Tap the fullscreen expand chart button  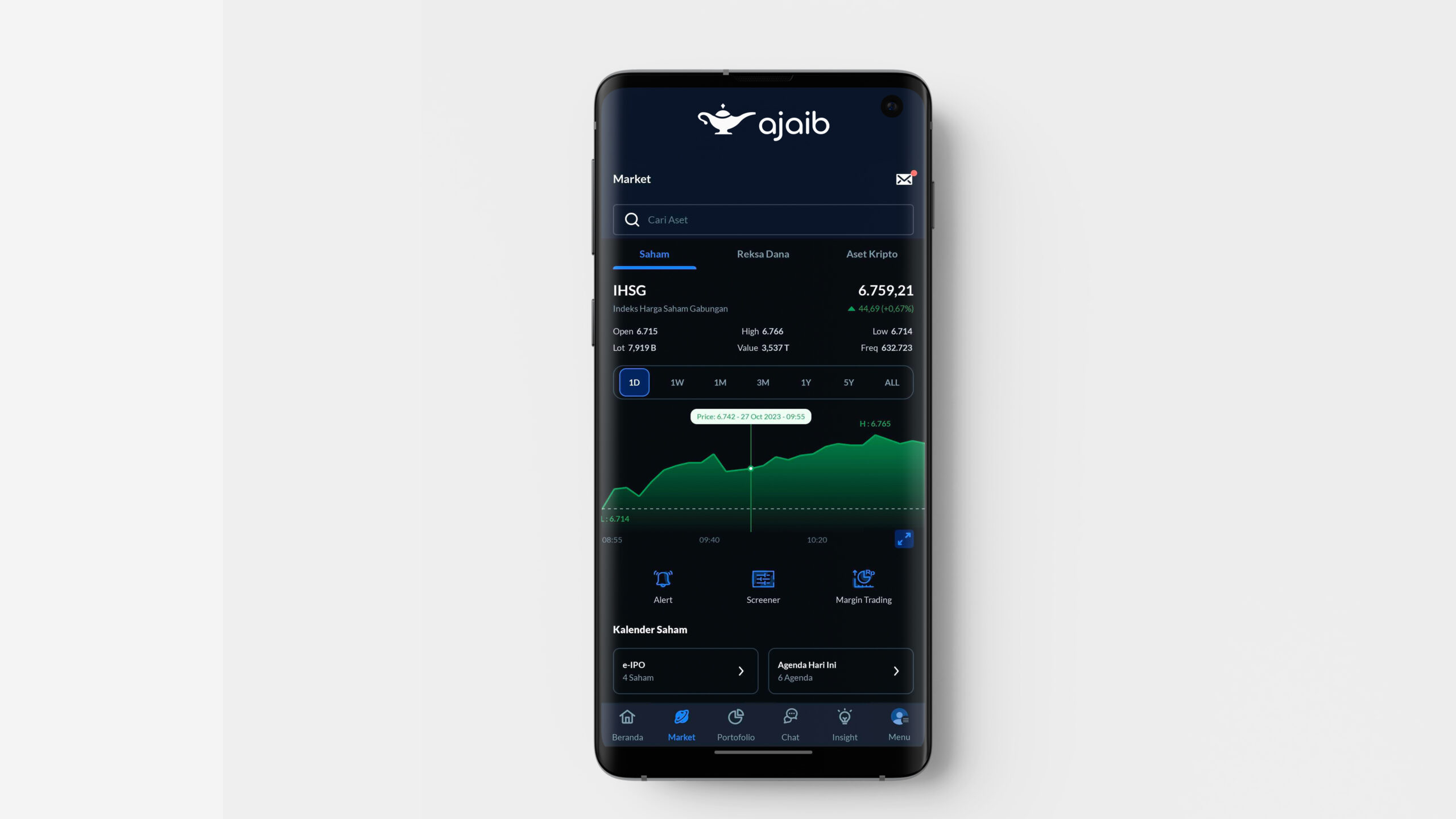(x=904, y=539)
